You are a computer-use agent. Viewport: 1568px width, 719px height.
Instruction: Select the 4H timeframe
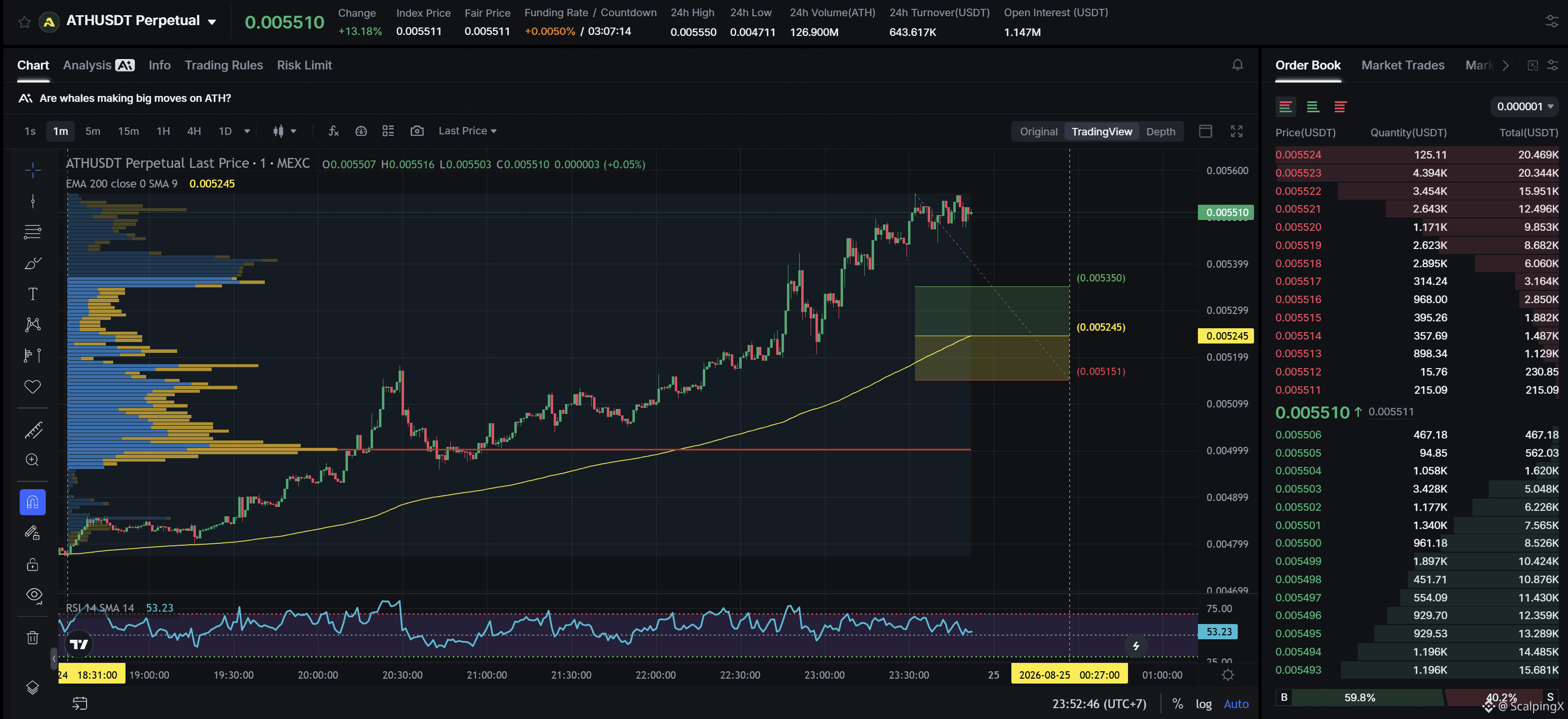(x=193, y=131)
